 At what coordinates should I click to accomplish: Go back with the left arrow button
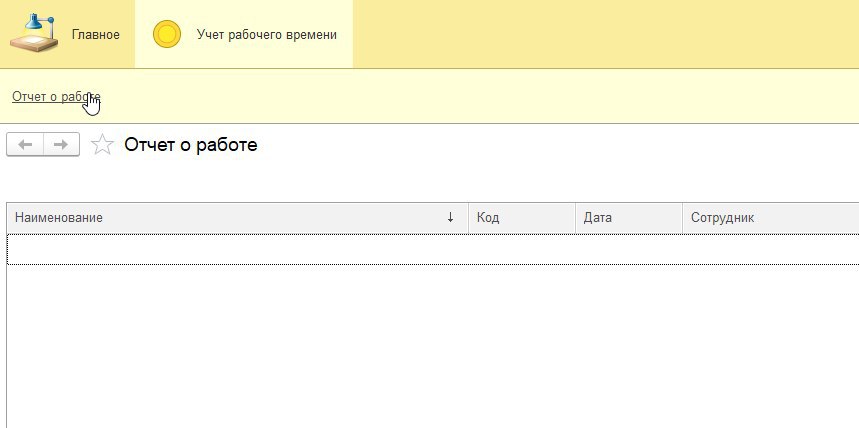pos(25,145)
